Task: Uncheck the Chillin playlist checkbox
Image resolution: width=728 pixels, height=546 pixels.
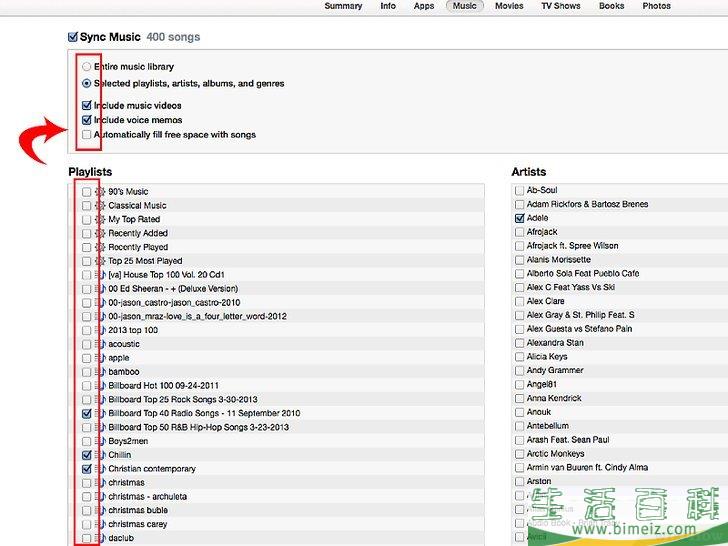Action: [86, 455]
